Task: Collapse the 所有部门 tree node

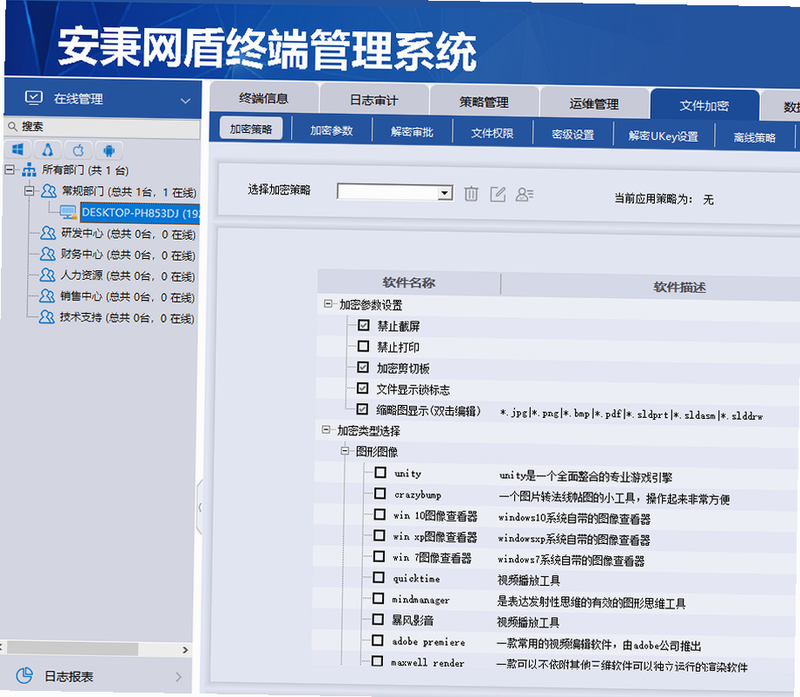Action: tap(9, 169)
